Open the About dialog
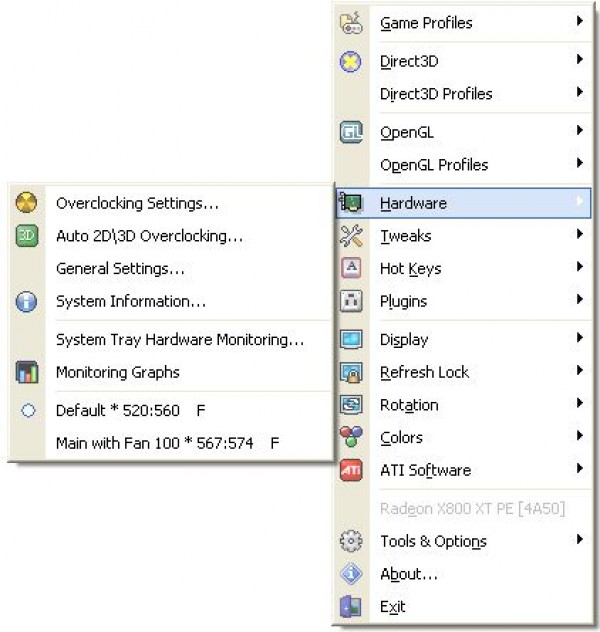The height and width of the screenshot is (632, 600). [x=408, y=574]
